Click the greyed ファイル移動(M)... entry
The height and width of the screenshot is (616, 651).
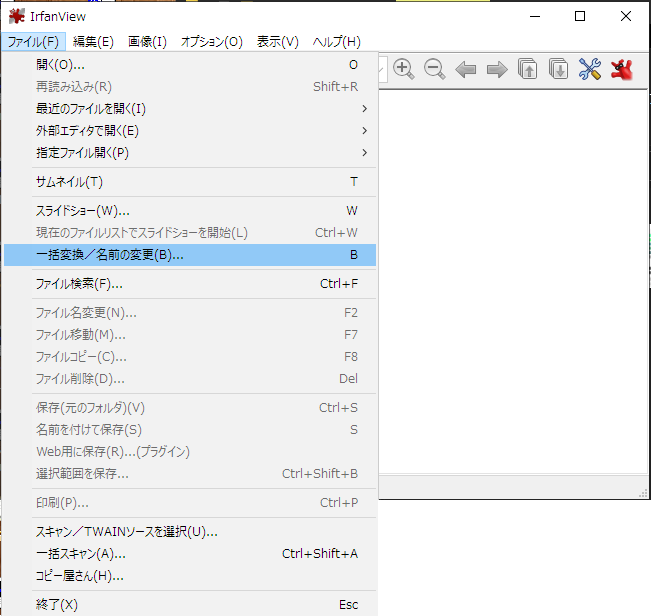pos(190,335)
